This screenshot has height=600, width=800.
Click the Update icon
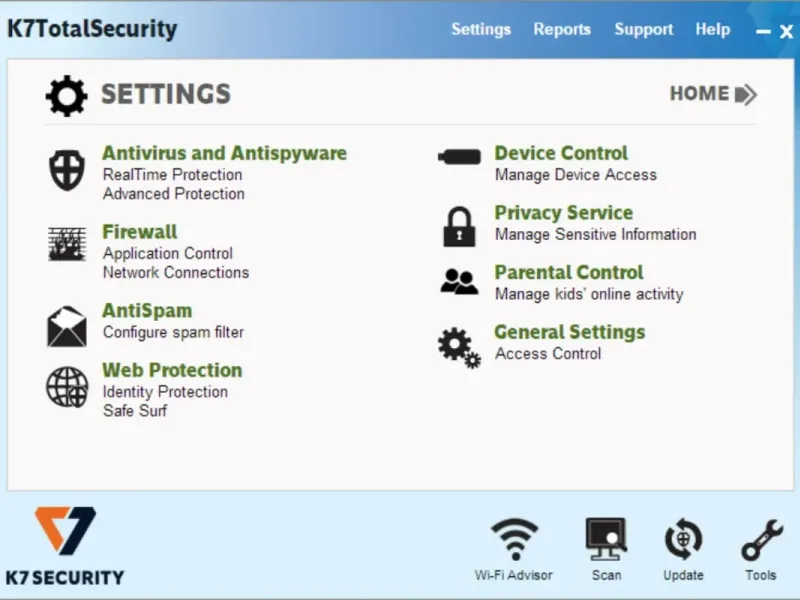tap(683, 549)
